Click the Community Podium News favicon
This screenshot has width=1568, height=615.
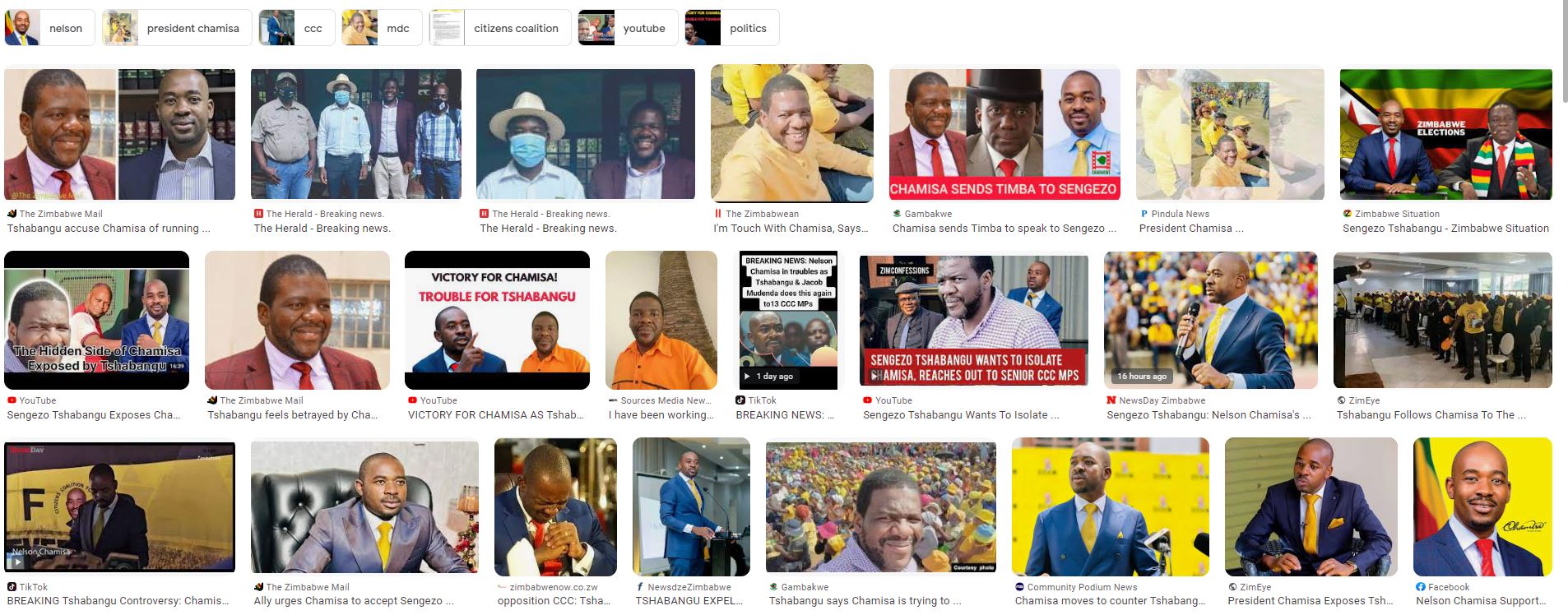tap(1020, 587)
